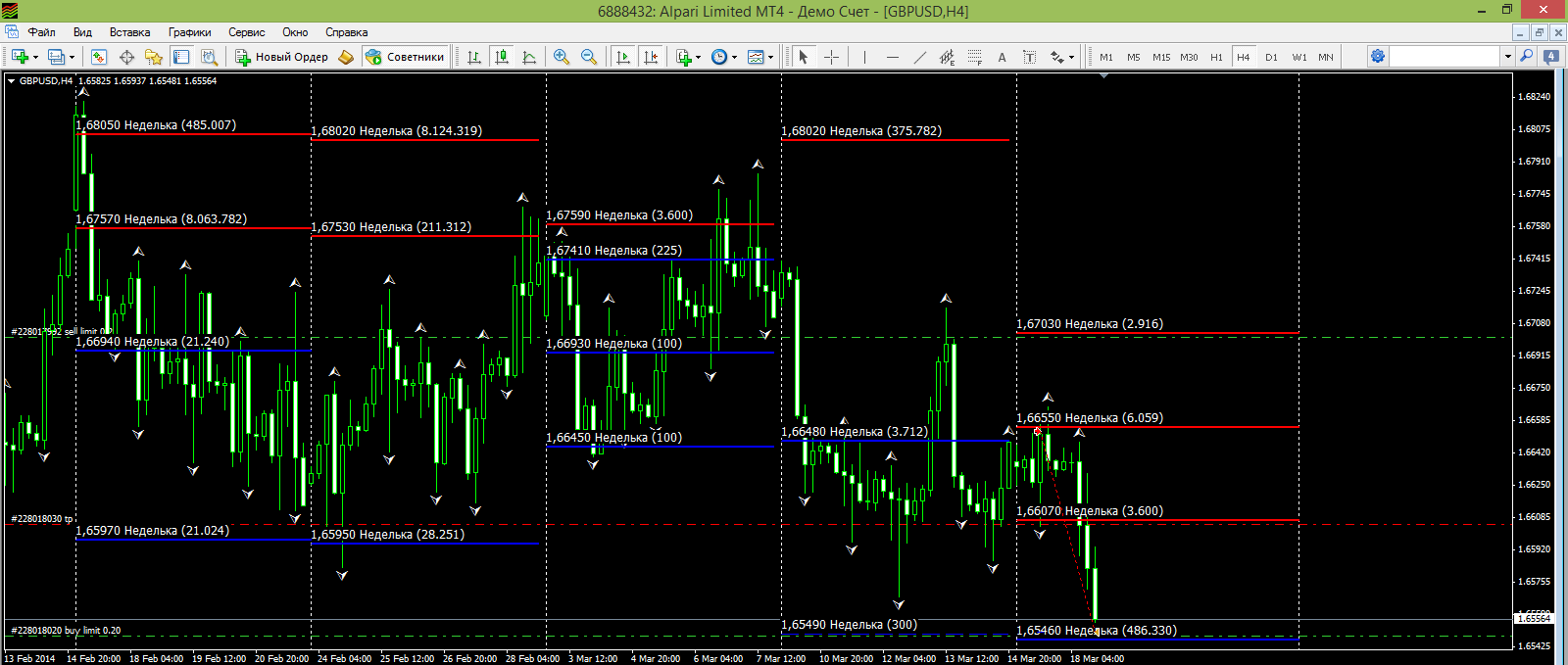Toggle the Strategy Tester icon
The height and width of the screenshot is (665, 1568).
209,57
